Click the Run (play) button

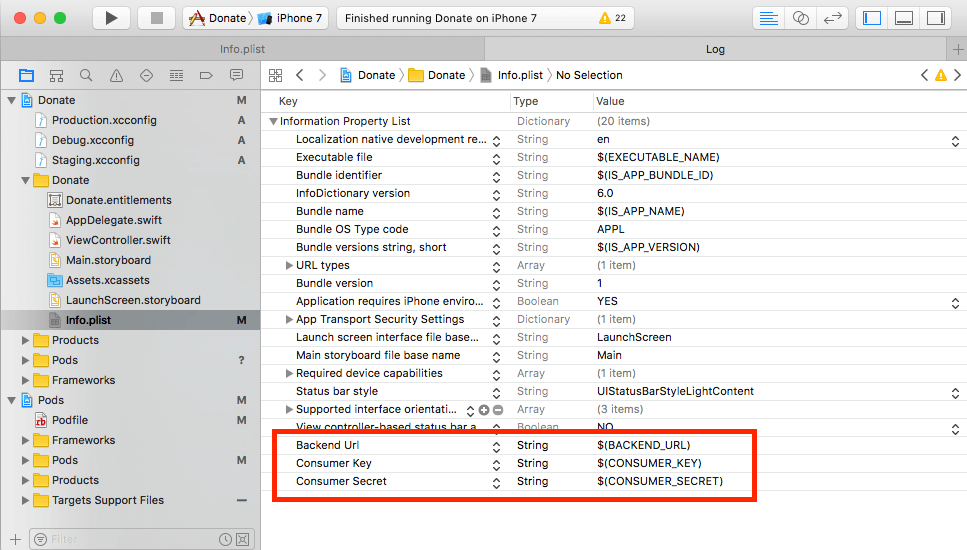pos(111,18)
